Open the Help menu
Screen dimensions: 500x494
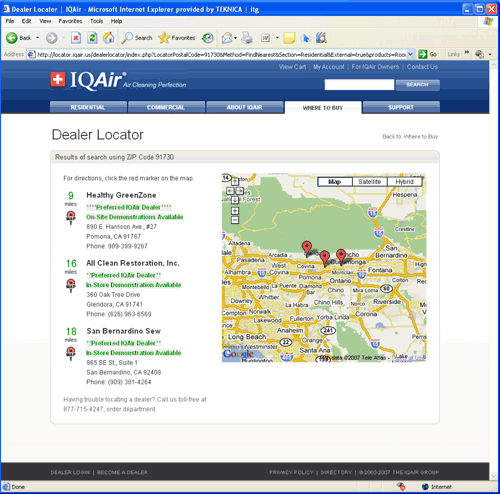(116, 21)
